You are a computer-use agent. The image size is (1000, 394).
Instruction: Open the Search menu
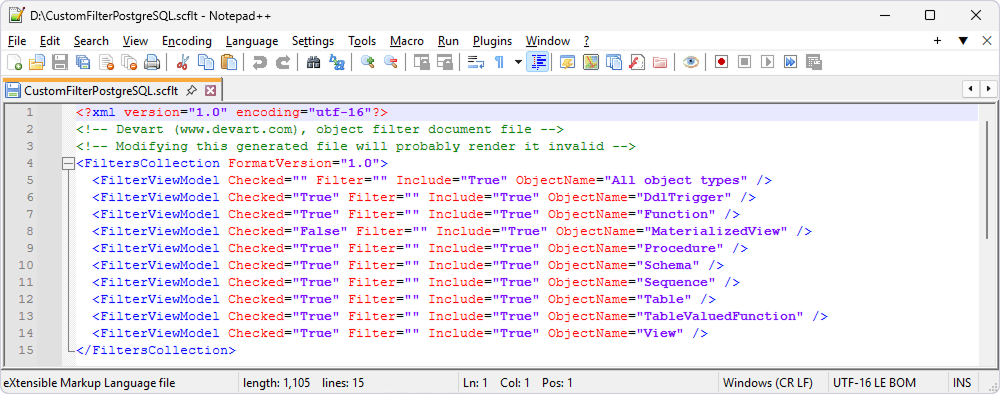91,41
